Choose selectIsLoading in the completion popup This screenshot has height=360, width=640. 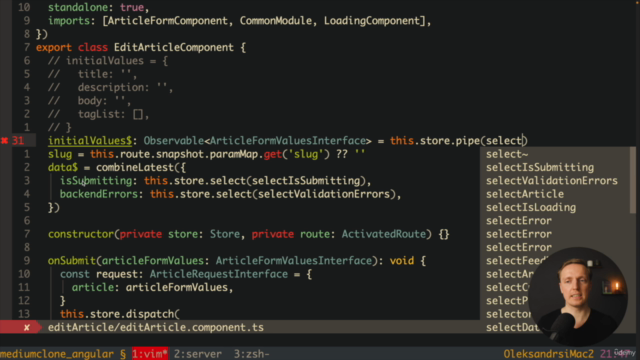(x=531, y=207)
